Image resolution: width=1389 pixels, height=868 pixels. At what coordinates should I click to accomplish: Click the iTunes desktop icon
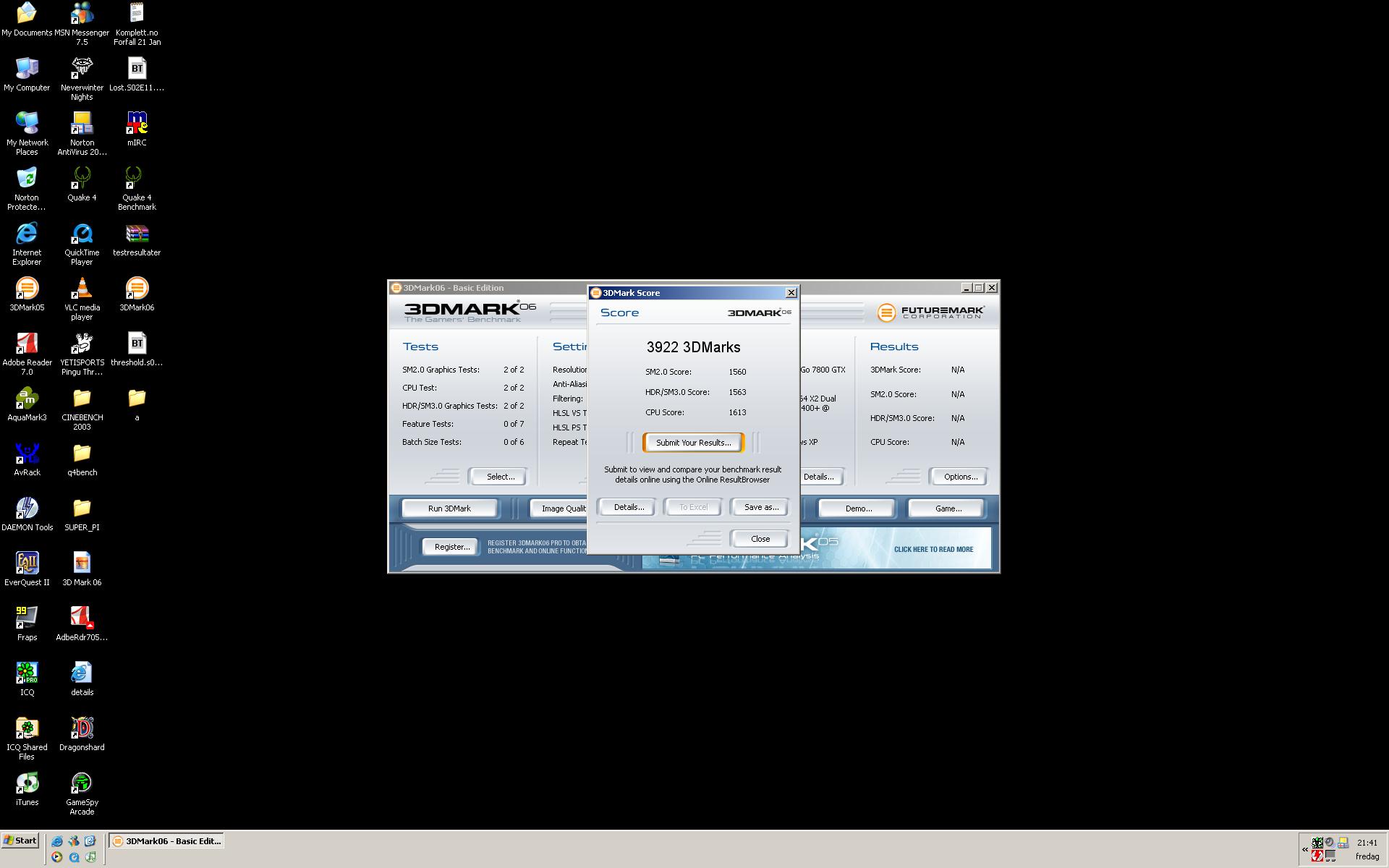tap(27, 789)
